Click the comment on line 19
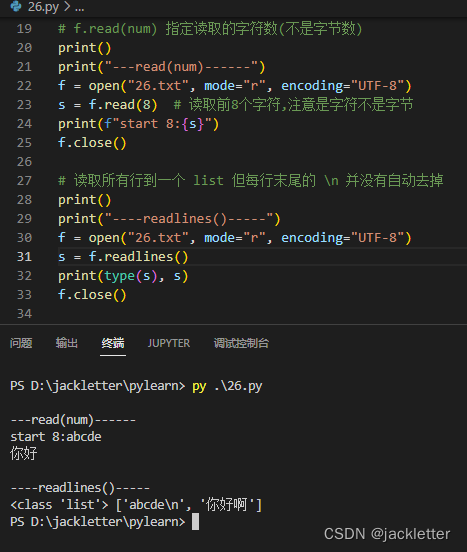 pos(210,29)
